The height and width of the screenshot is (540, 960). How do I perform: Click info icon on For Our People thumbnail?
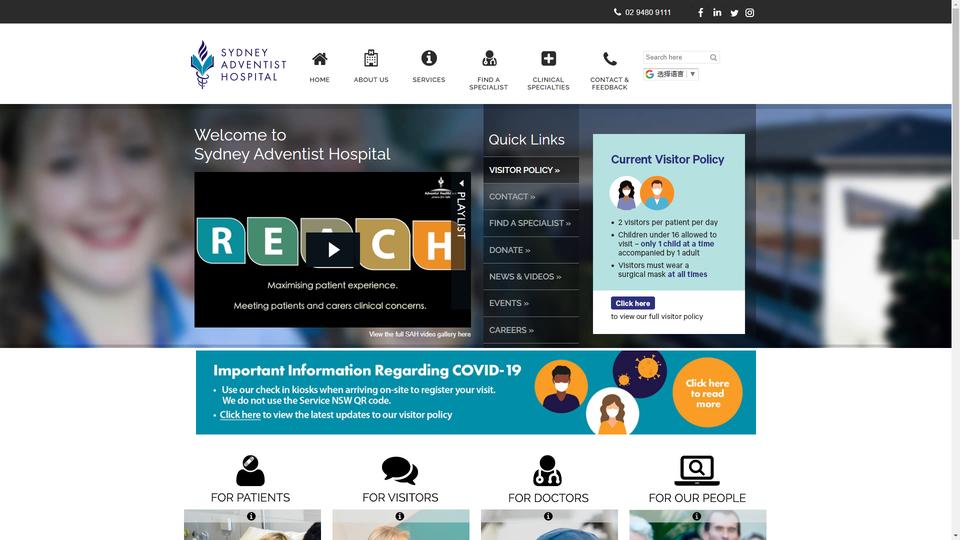tap(697, 516)
